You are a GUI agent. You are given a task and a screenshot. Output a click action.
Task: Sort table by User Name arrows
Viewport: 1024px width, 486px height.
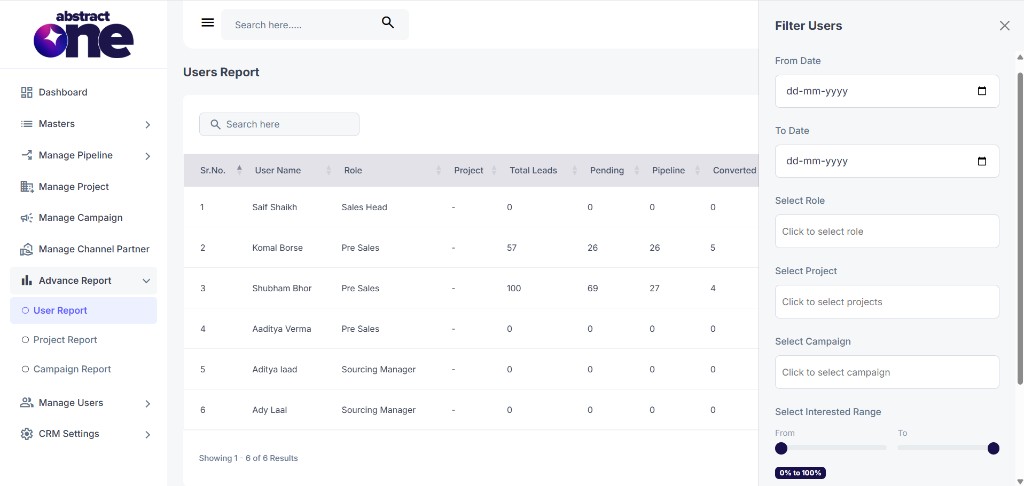coord(328,170)
